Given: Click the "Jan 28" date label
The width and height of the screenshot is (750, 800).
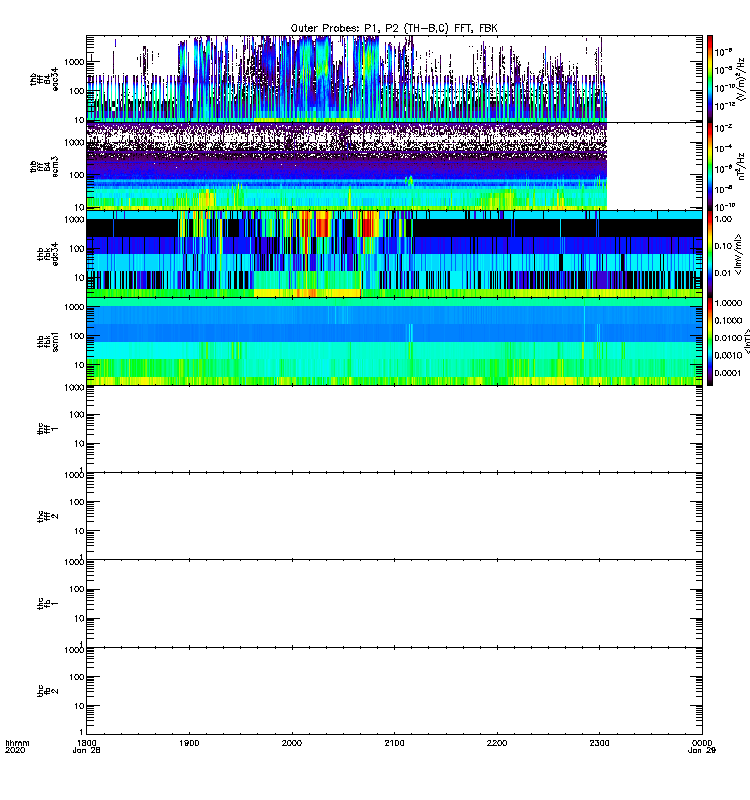Looking at the screenshot, I should (x=86, y=751).
